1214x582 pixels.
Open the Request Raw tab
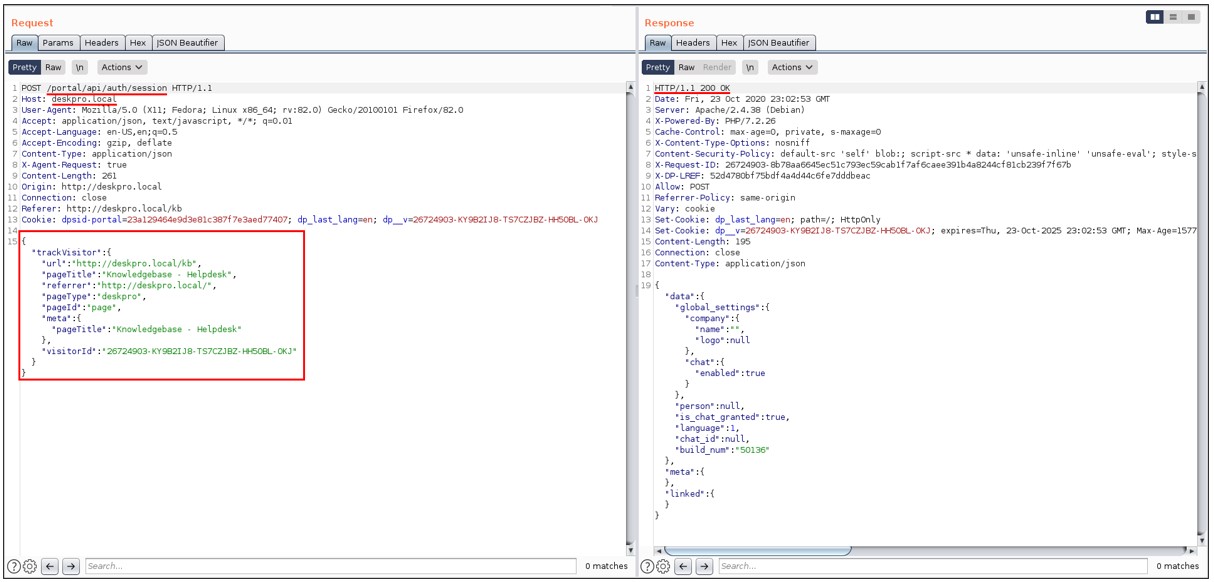click(x=24, y=43)
